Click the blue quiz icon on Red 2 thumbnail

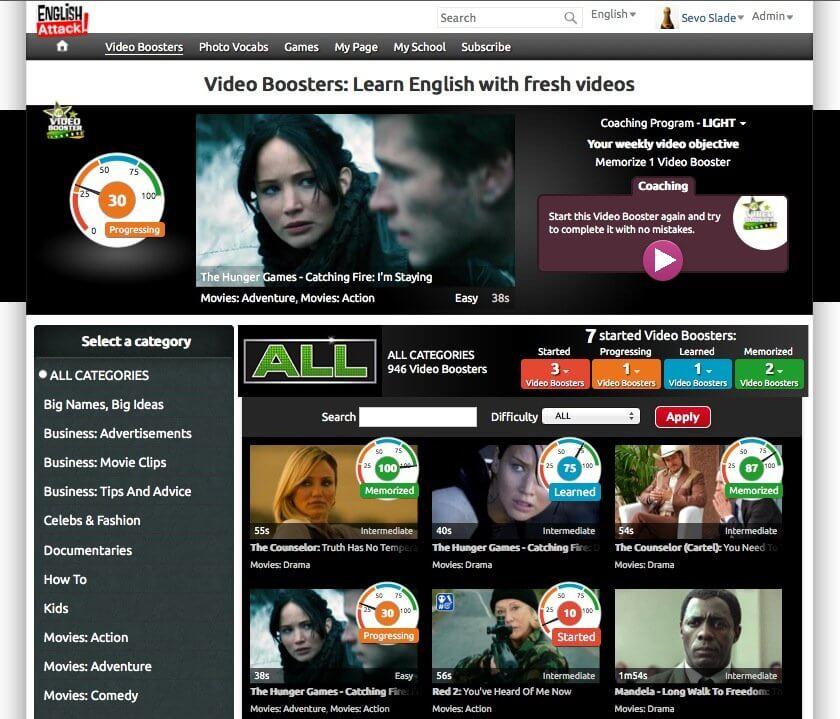[x=445, y=602]
